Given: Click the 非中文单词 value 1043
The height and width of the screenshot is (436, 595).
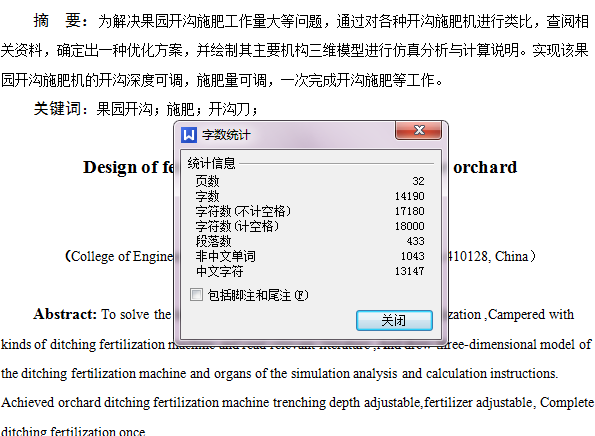Looking at the screenshot, I should (412, 256).
